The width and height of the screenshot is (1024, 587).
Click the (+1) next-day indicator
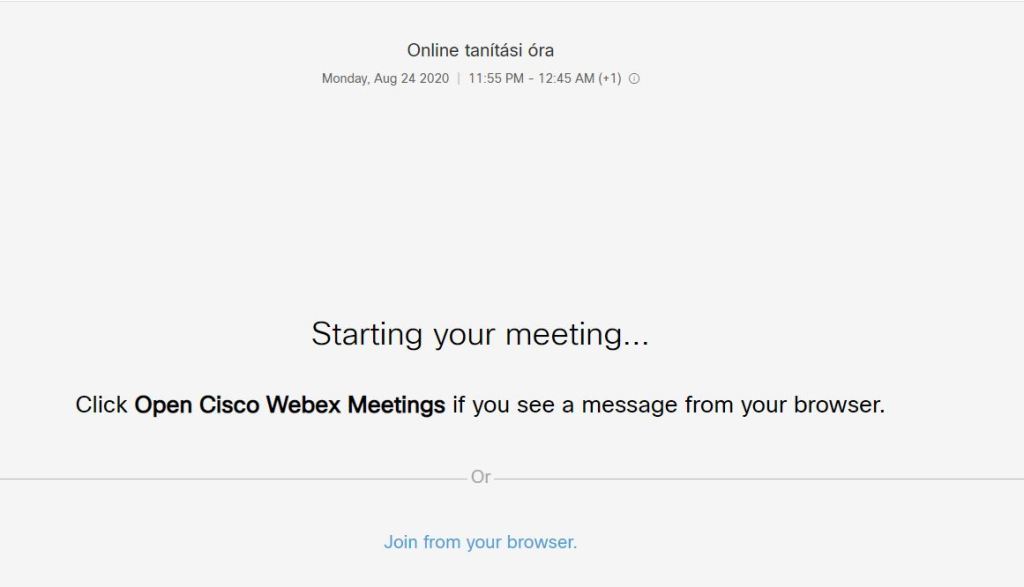(x=610, y=79)
